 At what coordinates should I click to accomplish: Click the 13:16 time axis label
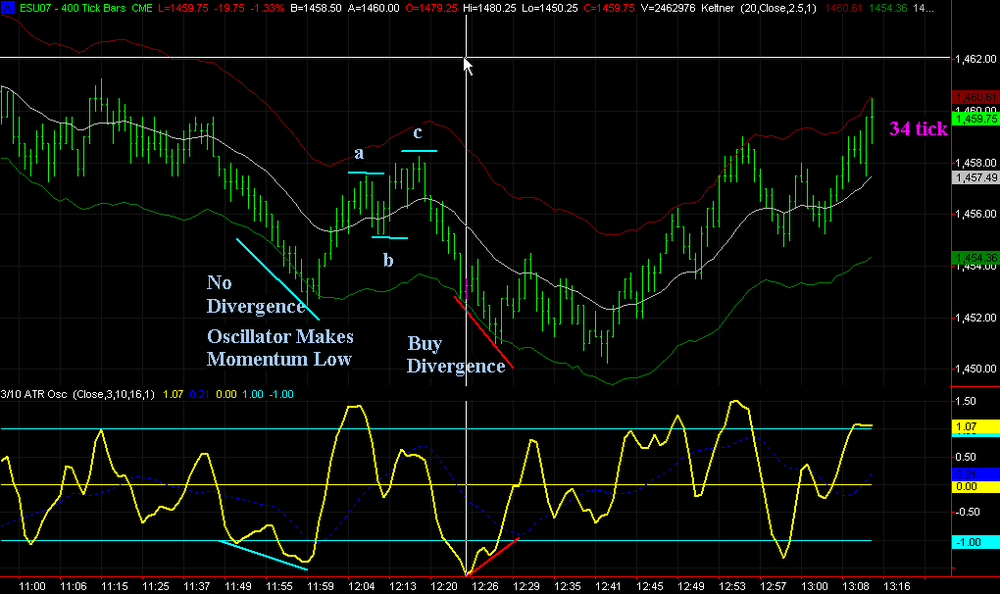(x=897, y=586)
